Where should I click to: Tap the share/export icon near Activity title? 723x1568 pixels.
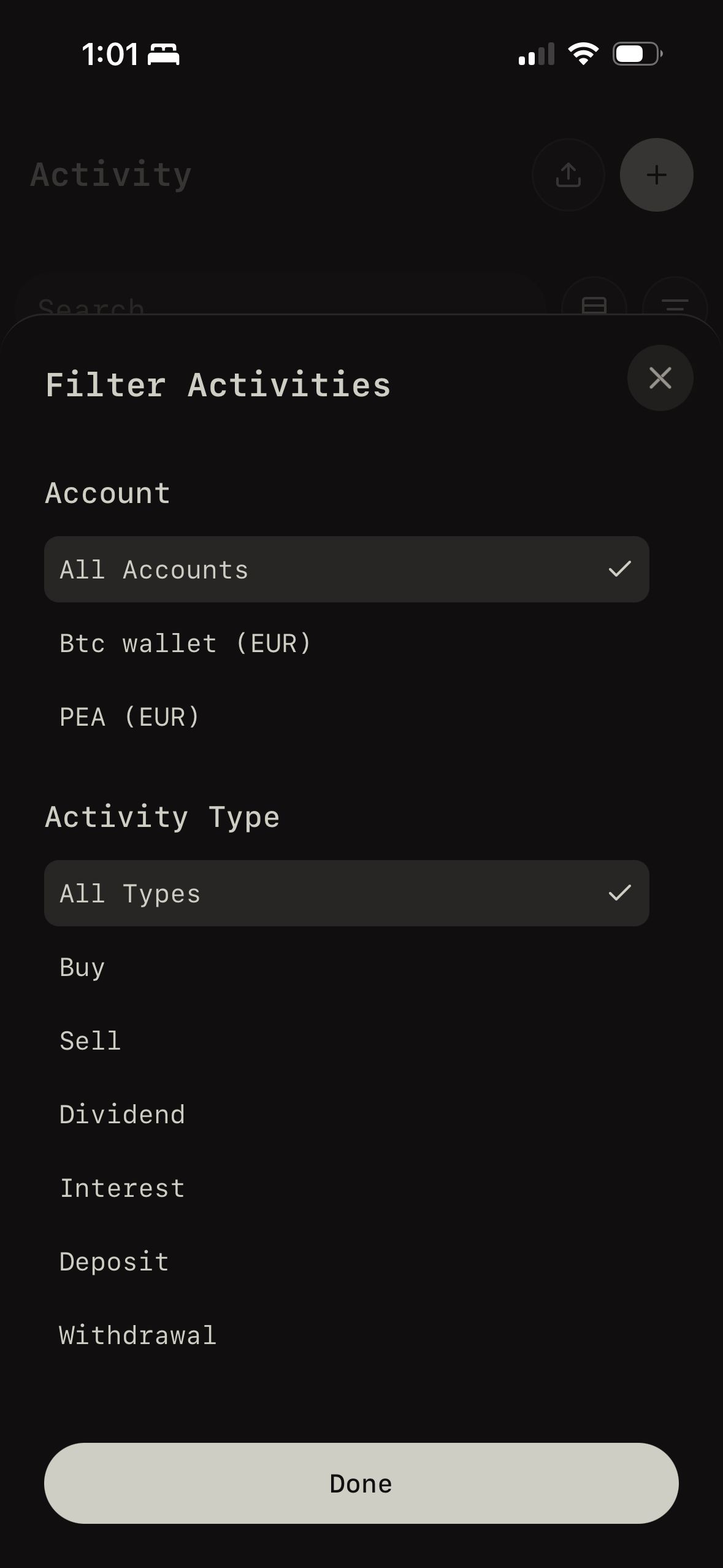click(568, 174)
